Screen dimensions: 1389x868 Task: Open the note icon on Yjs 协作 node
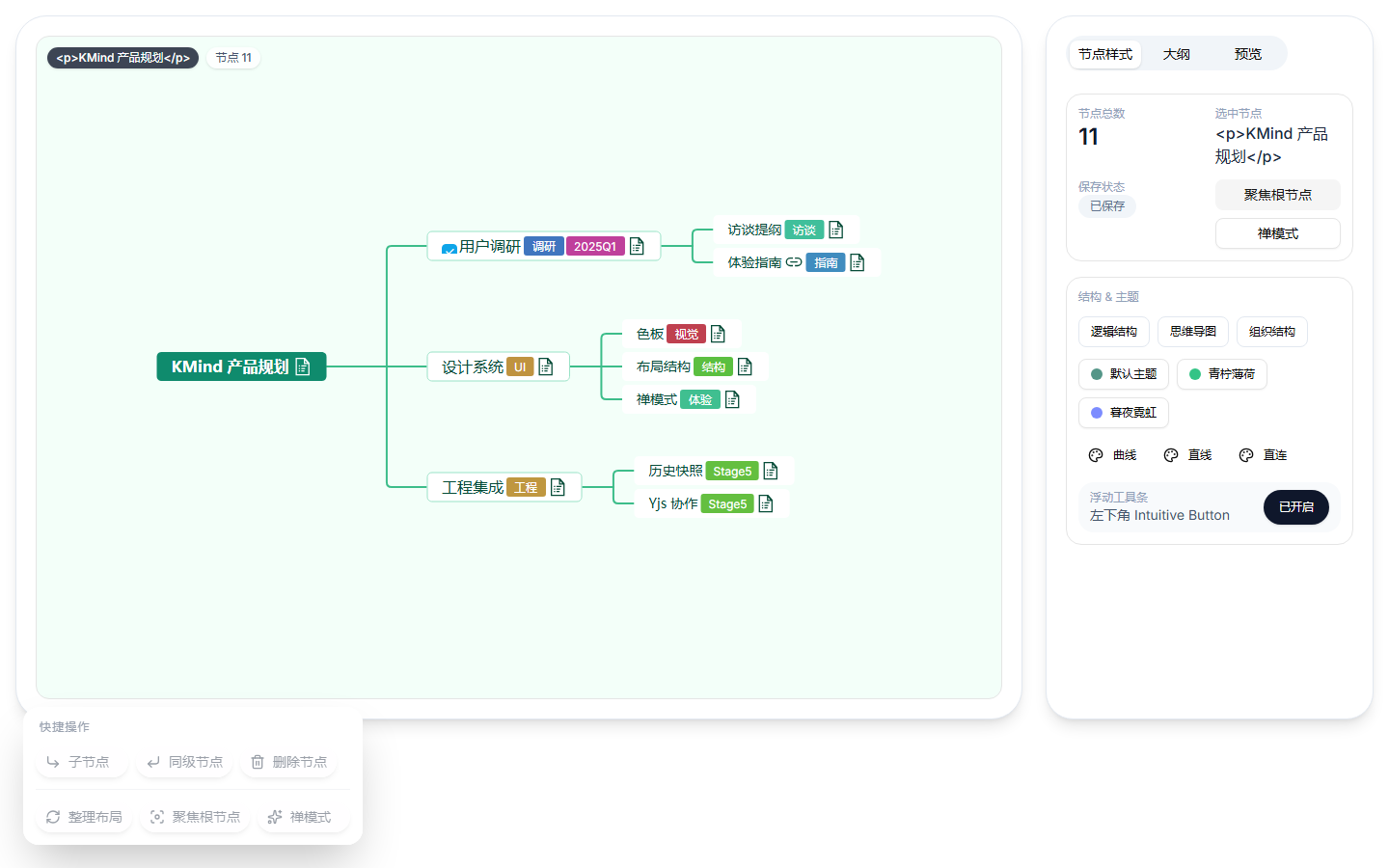pyautogui.click(x=766, y=503)
